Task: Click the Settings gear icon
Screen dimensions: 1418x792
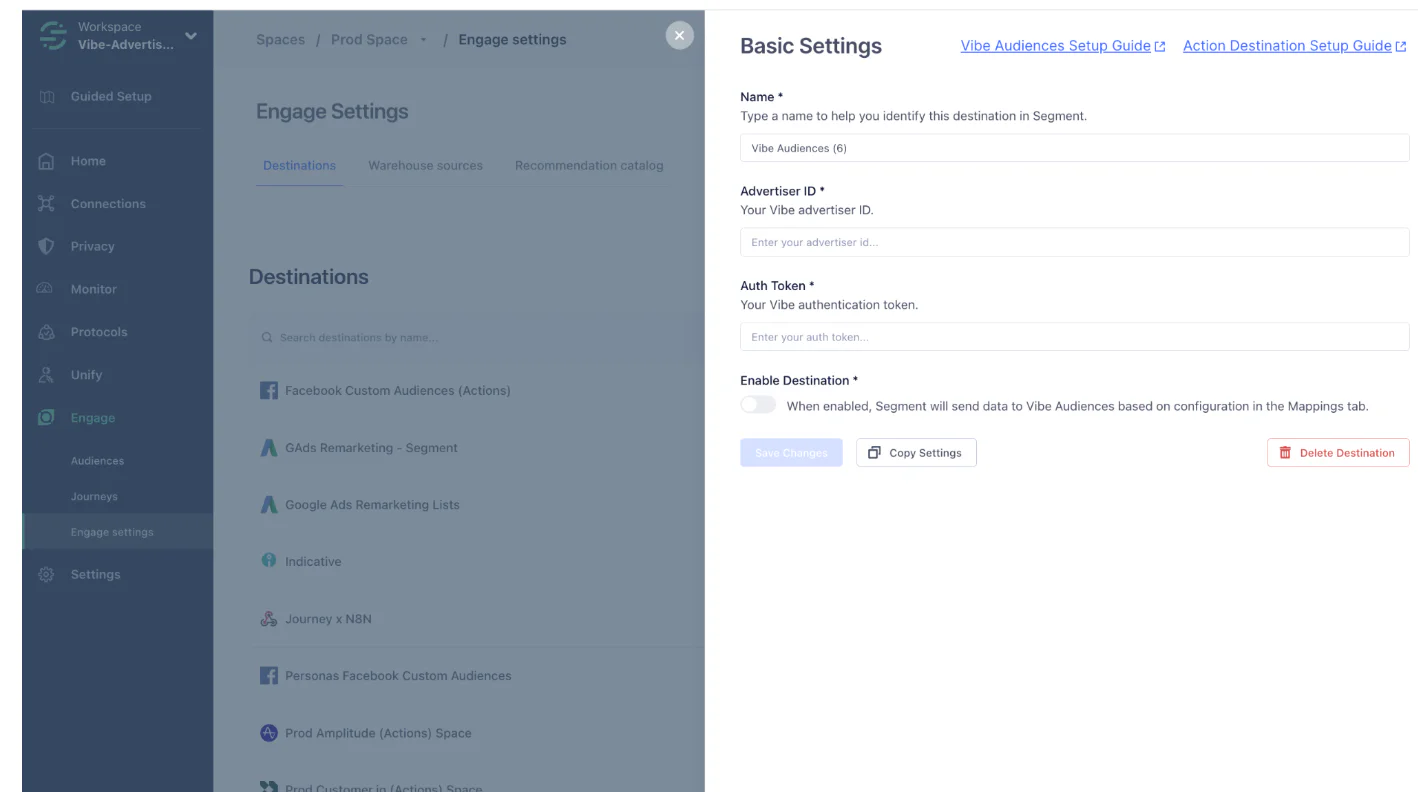Action: point(46,575)
